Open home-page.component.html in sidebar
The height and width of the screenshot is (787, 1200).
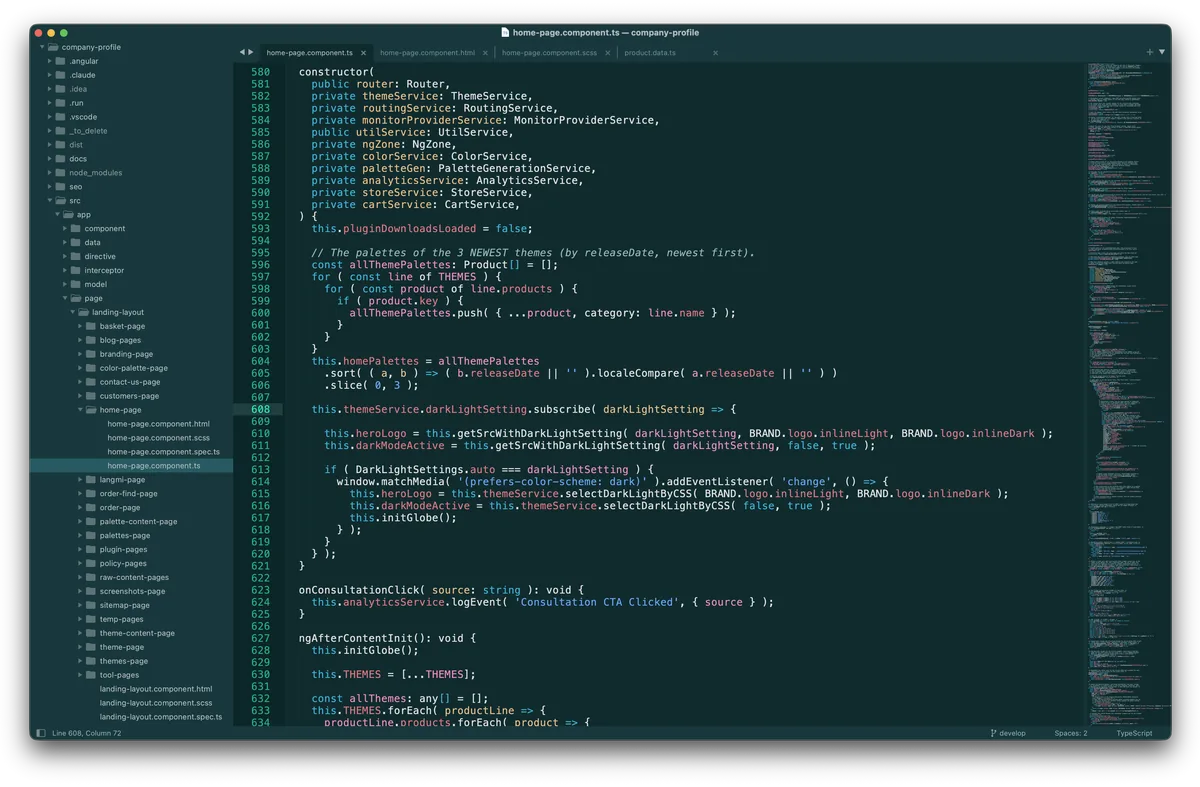point(158,424)
